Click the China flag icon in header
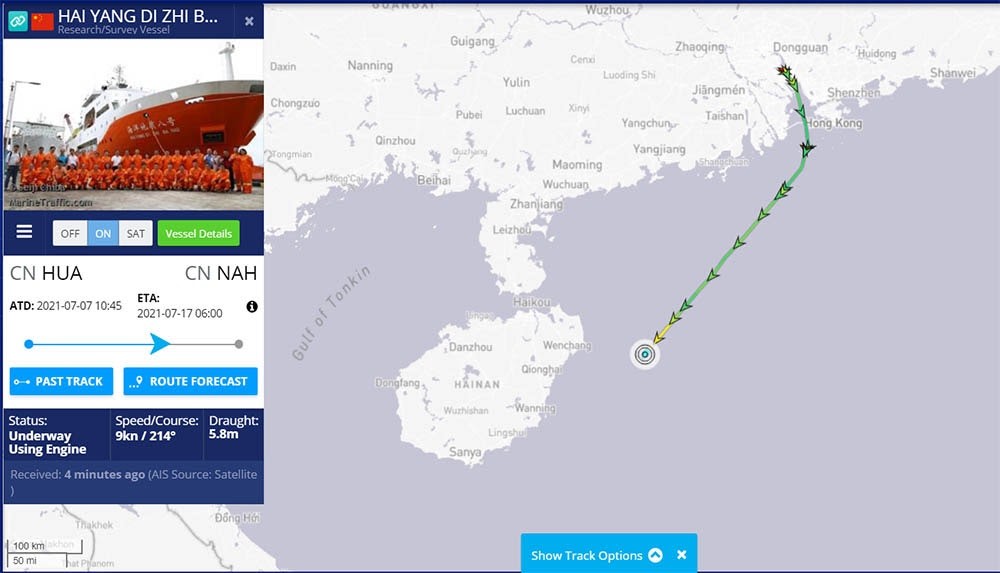The image size is (1000, 573). tap(43, 21)
